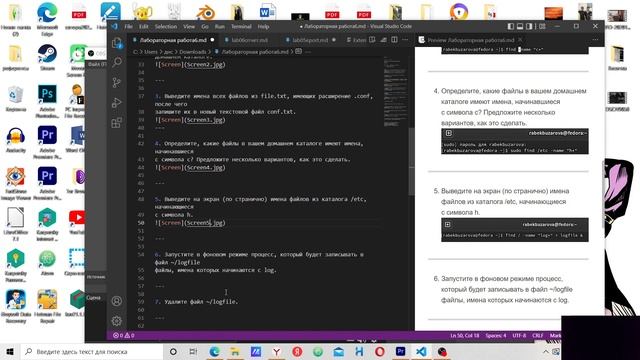Click the Windows Start button

(10, 352)
